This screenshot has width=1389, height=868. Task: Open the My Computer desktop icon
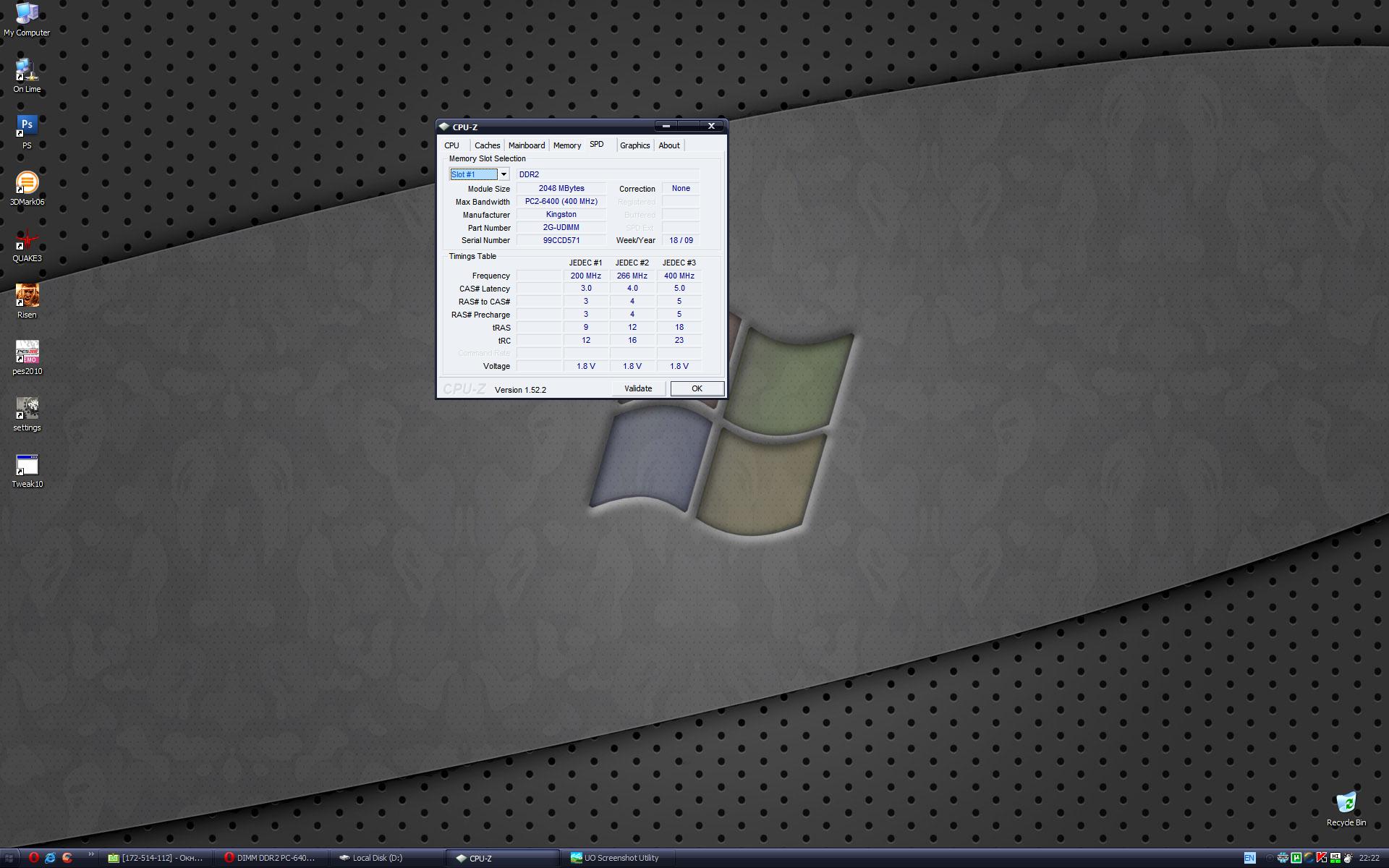pos(27,20)
